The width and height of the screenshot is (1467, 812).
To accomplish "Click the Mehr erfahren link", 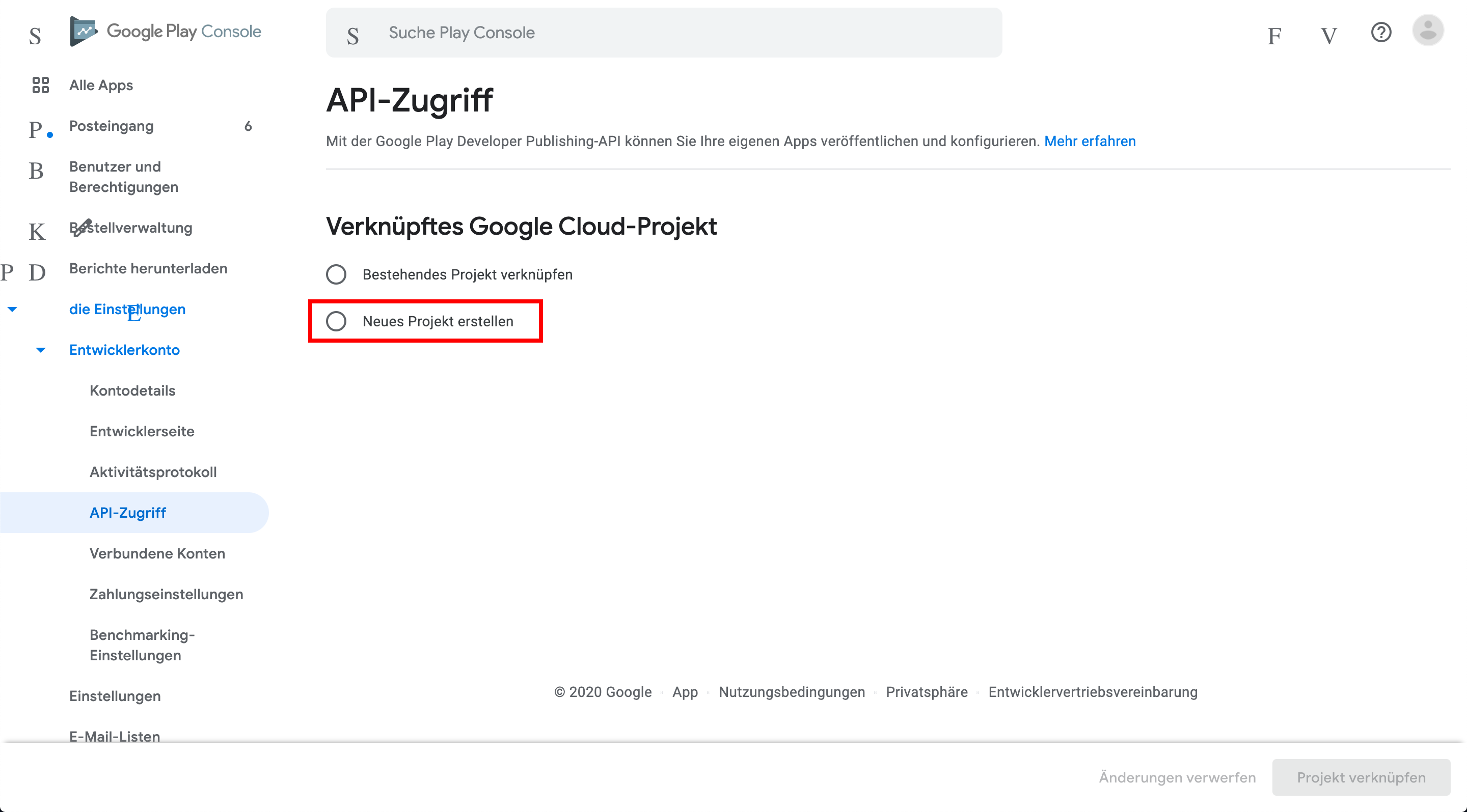I will tap(1090, 141).
